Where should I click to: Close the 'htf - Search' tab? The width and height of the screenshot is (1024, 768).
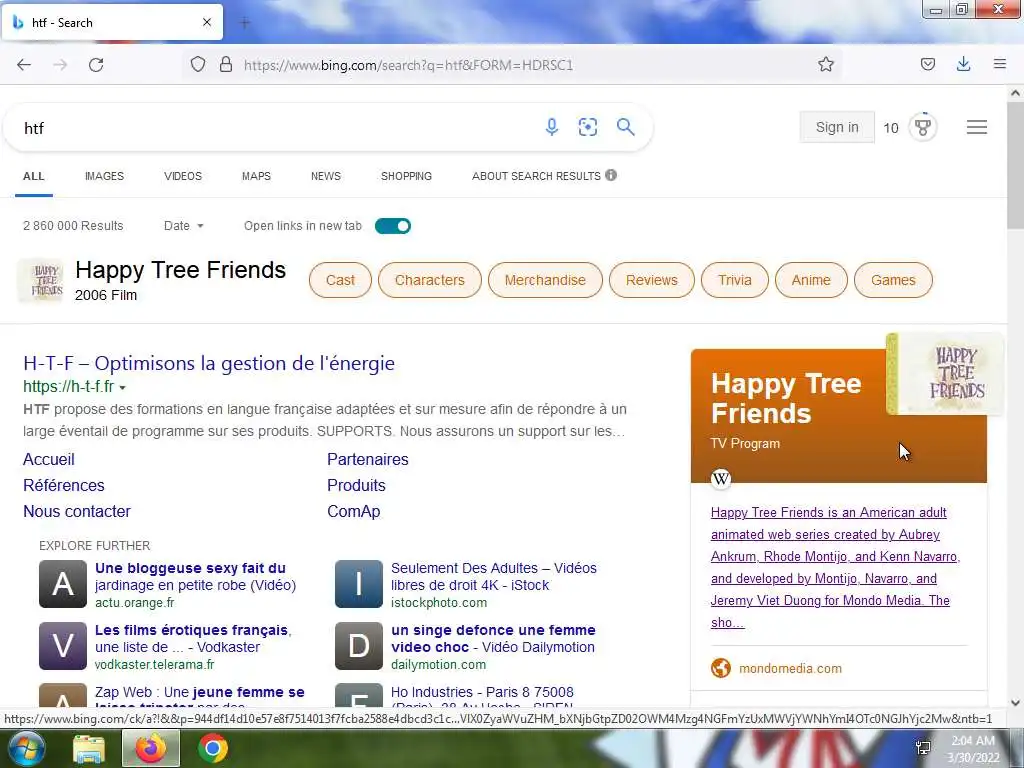pyautogui.click(x=207, y=22)
